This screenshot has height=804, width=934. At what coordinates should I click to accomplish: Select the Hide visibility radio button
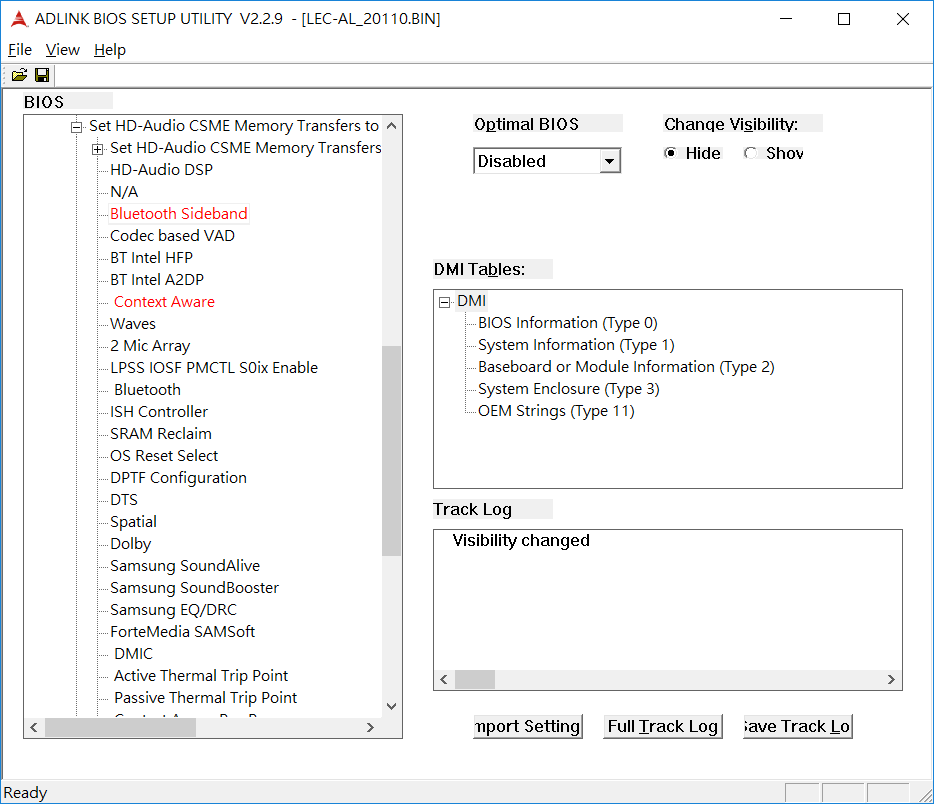pyautogui.click(x=670, y=153)
